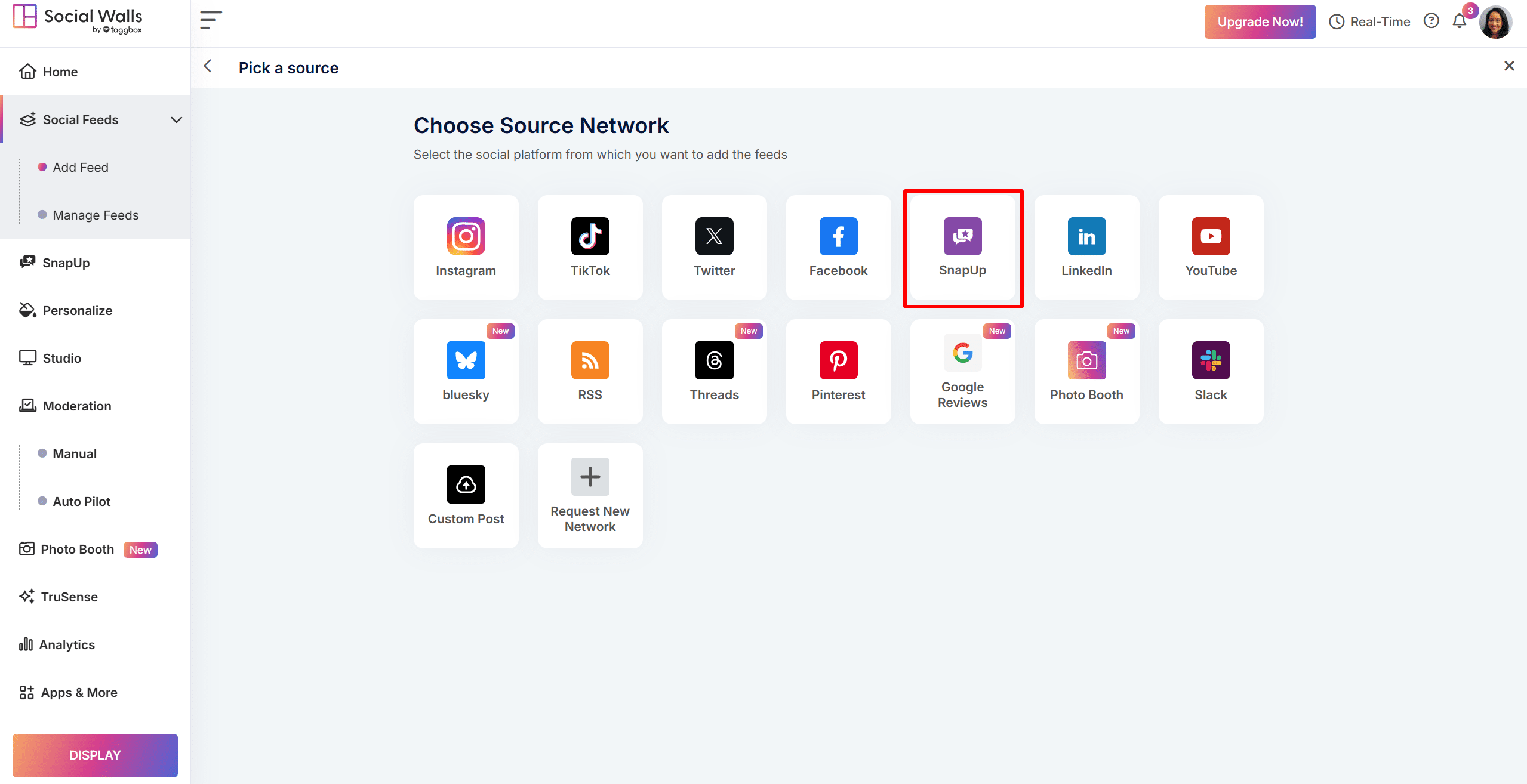The image size is (1527, 784).
Task: Select bluesky as feed source
Action: [466, 371]
